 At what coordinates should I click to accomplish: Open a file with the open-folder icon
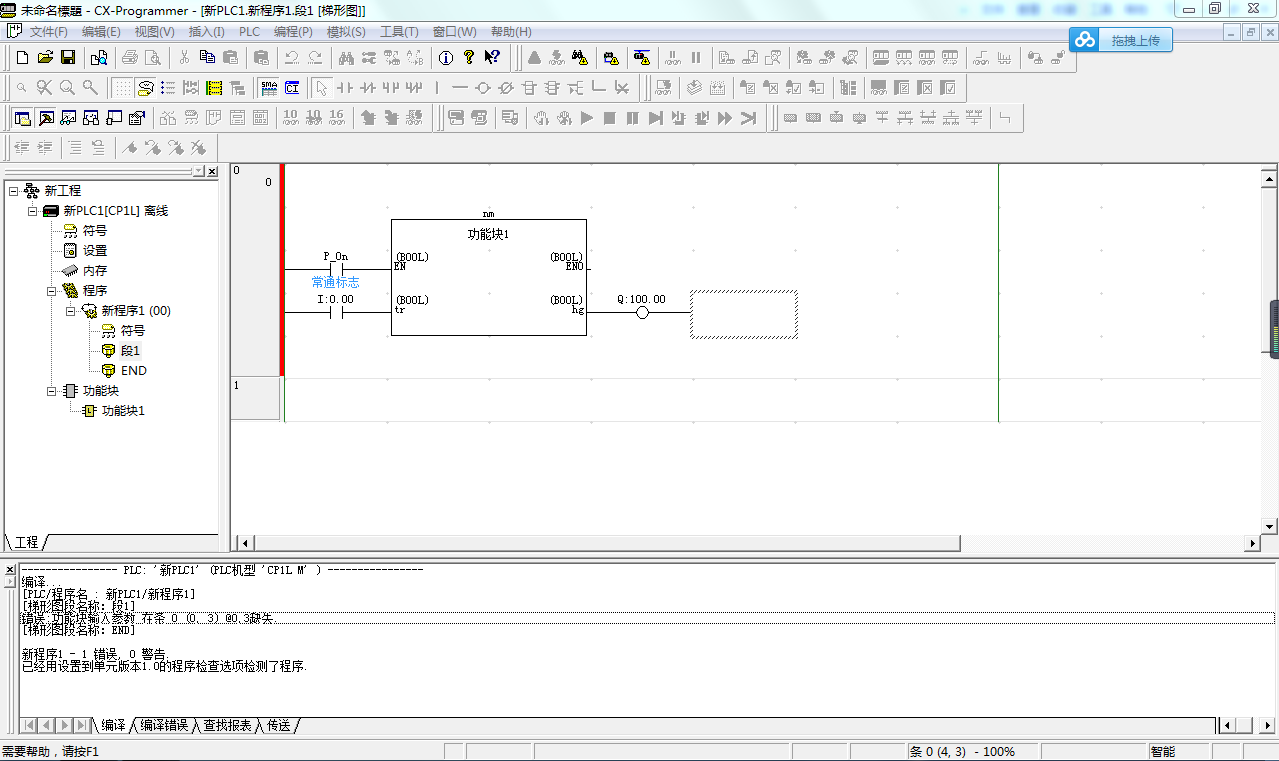(x=45, y=58)
